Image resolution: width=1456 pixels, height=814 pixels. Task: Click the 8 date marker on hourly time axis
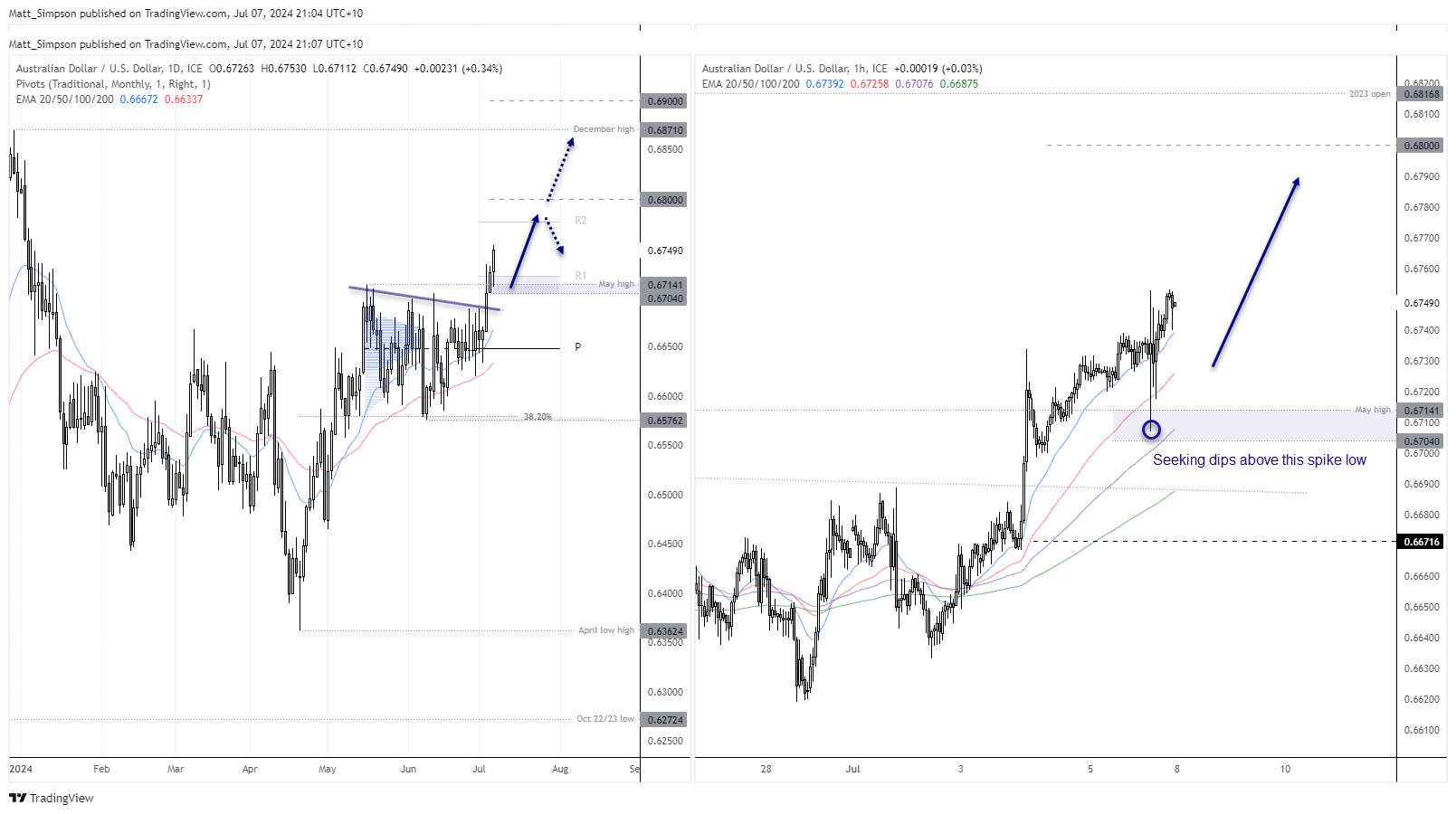pos(1177,769)
